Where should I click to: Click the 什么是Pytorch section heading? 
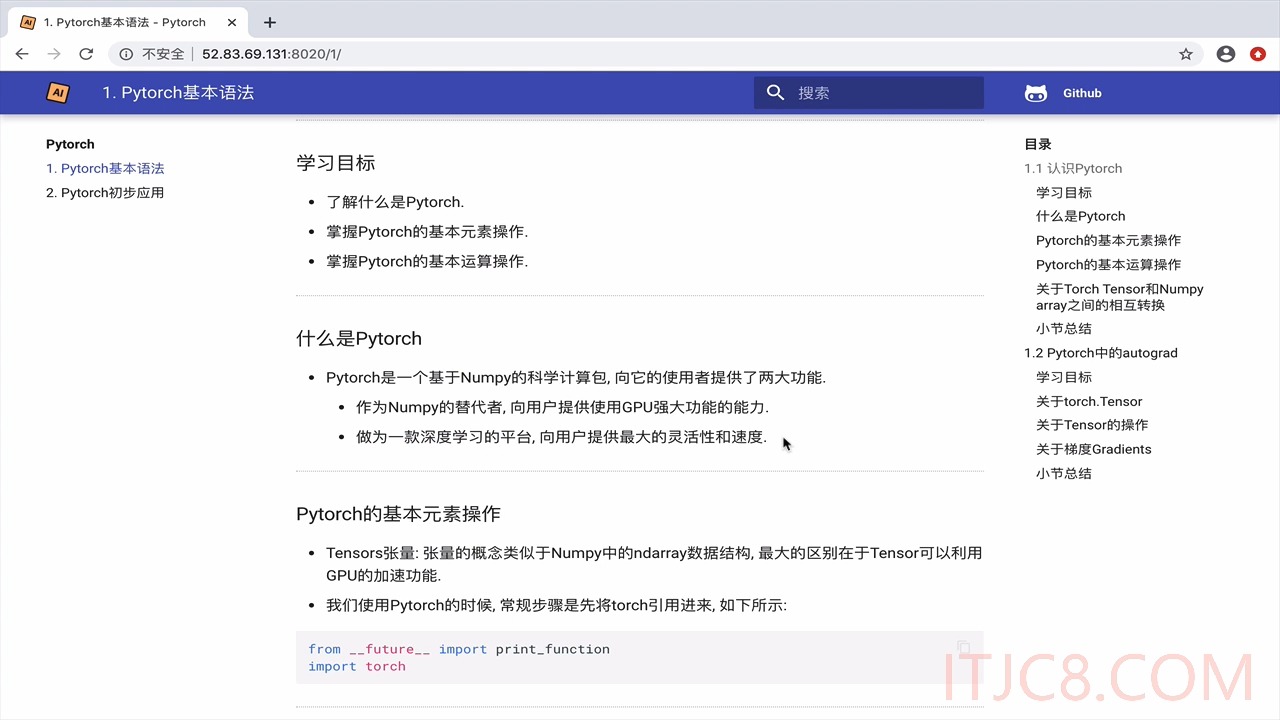[x=359, y=338]
